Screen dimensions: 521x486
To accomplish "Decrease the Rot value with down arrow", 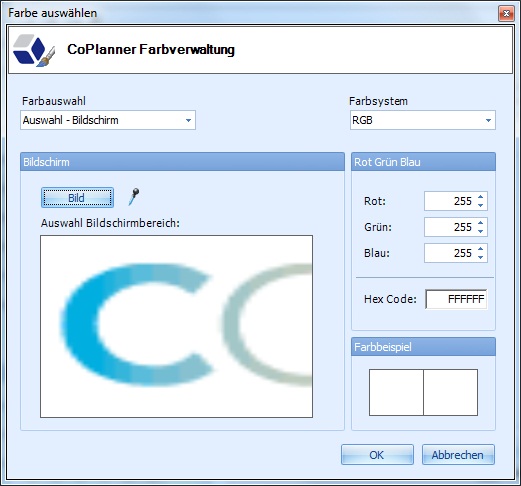I will [480, 205].
